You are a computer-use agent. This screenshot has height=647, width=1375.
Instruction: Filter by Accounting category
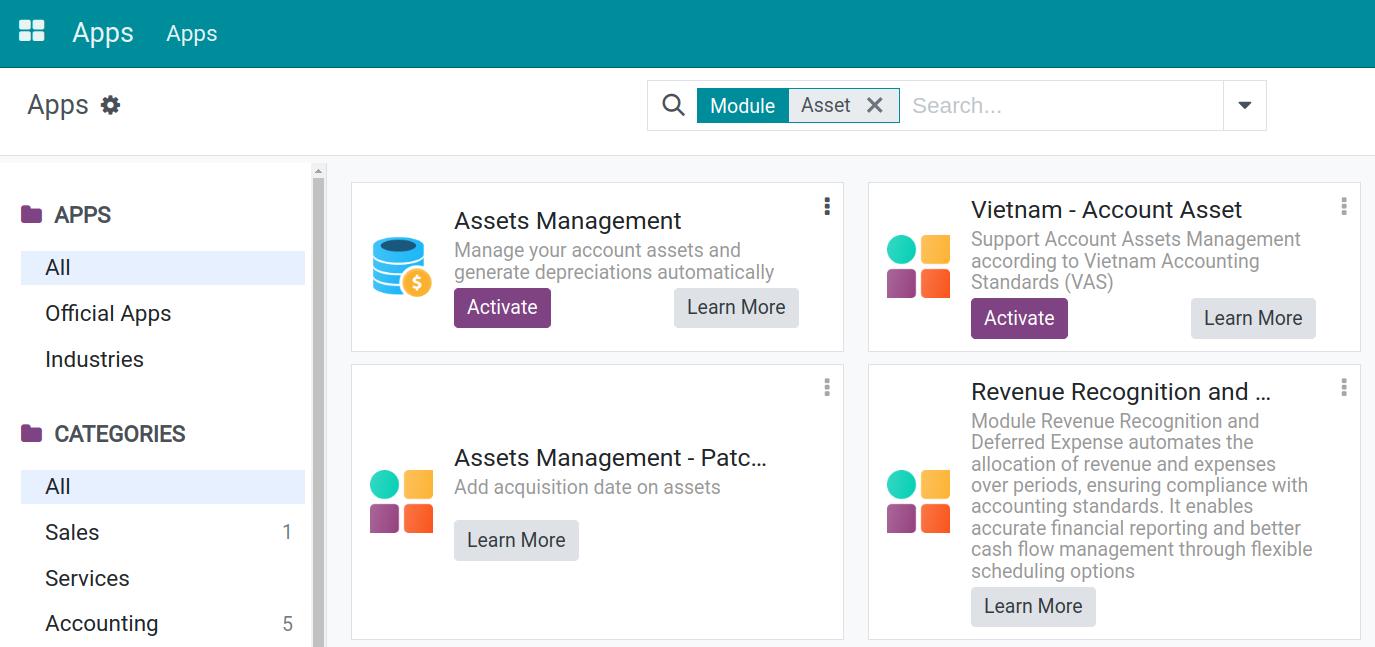point(163,624)
